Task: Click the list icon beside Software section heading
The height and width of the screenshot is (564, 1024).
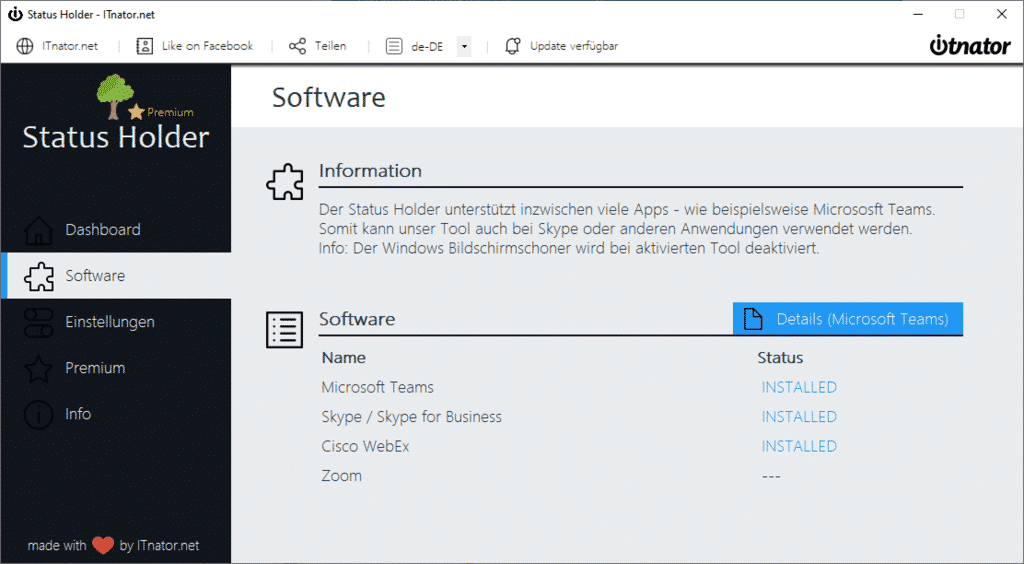Action: 285,330
